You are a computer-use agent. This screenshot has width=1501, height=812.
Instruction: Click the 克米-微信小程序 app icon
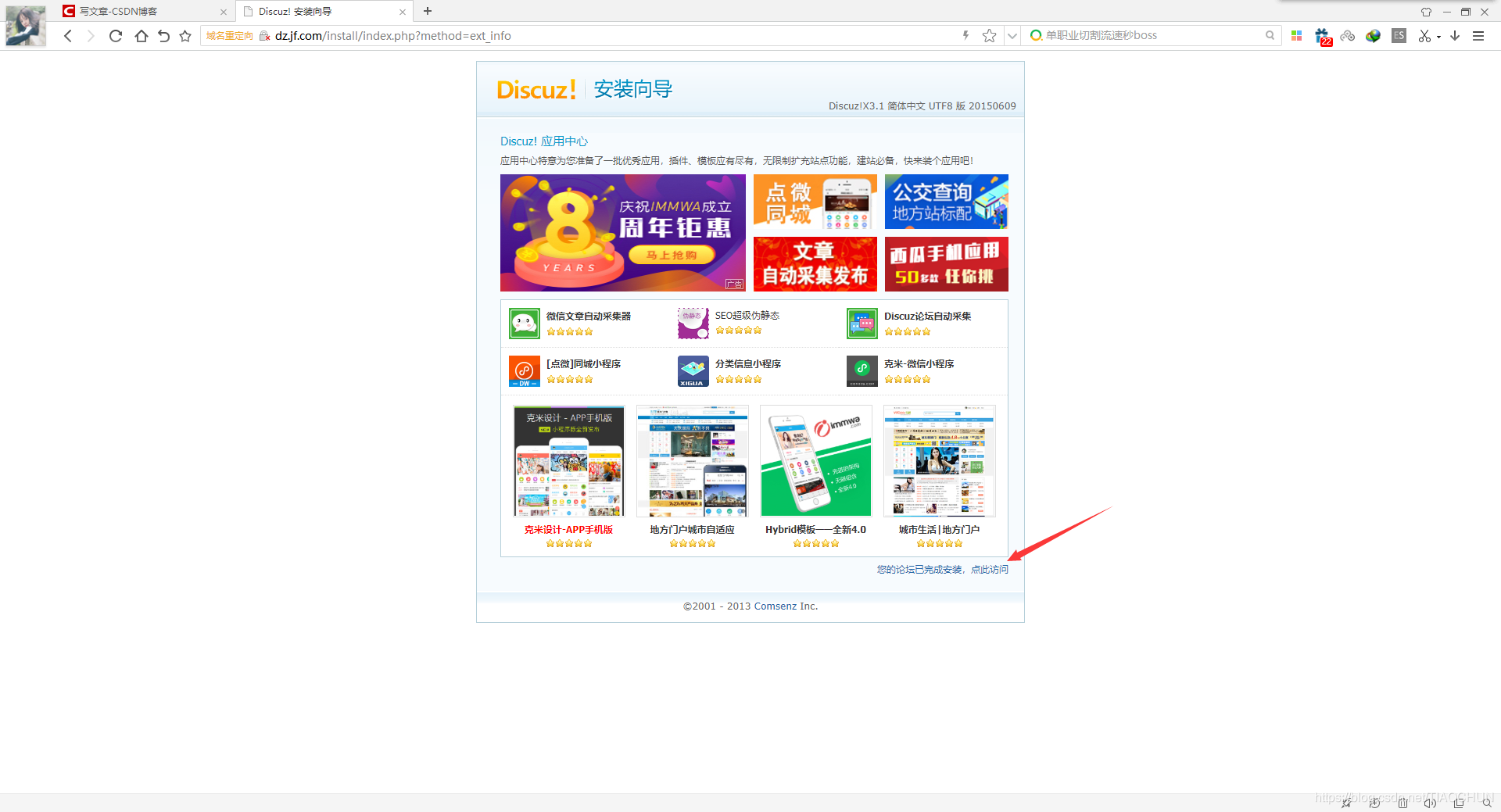(862, 371)
